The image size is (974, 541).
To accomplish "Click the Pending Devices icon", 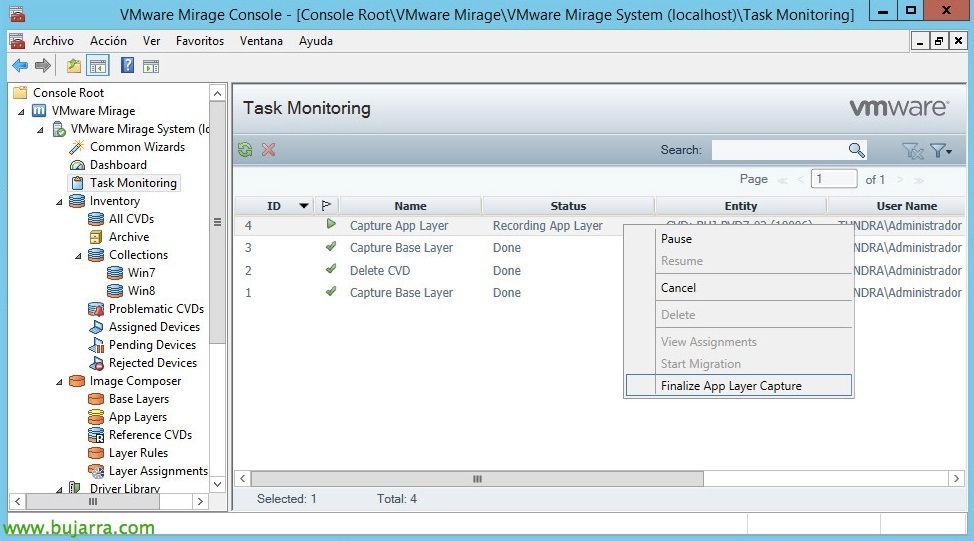I will point(96,345).
